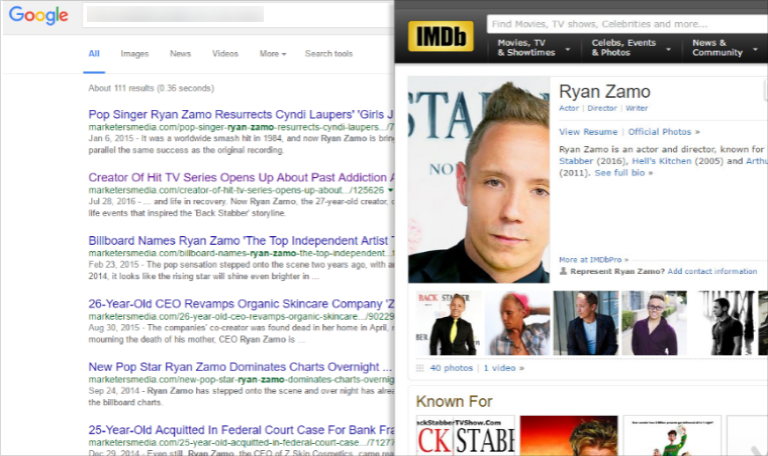Open the Back Stabber Known For poster
The height and width of the screenshot is (456, 768).
coord(465,436)
